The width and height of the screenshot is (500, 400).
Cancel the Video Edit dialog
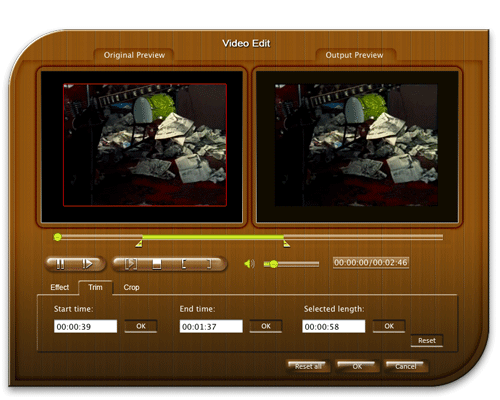(406, 366)
